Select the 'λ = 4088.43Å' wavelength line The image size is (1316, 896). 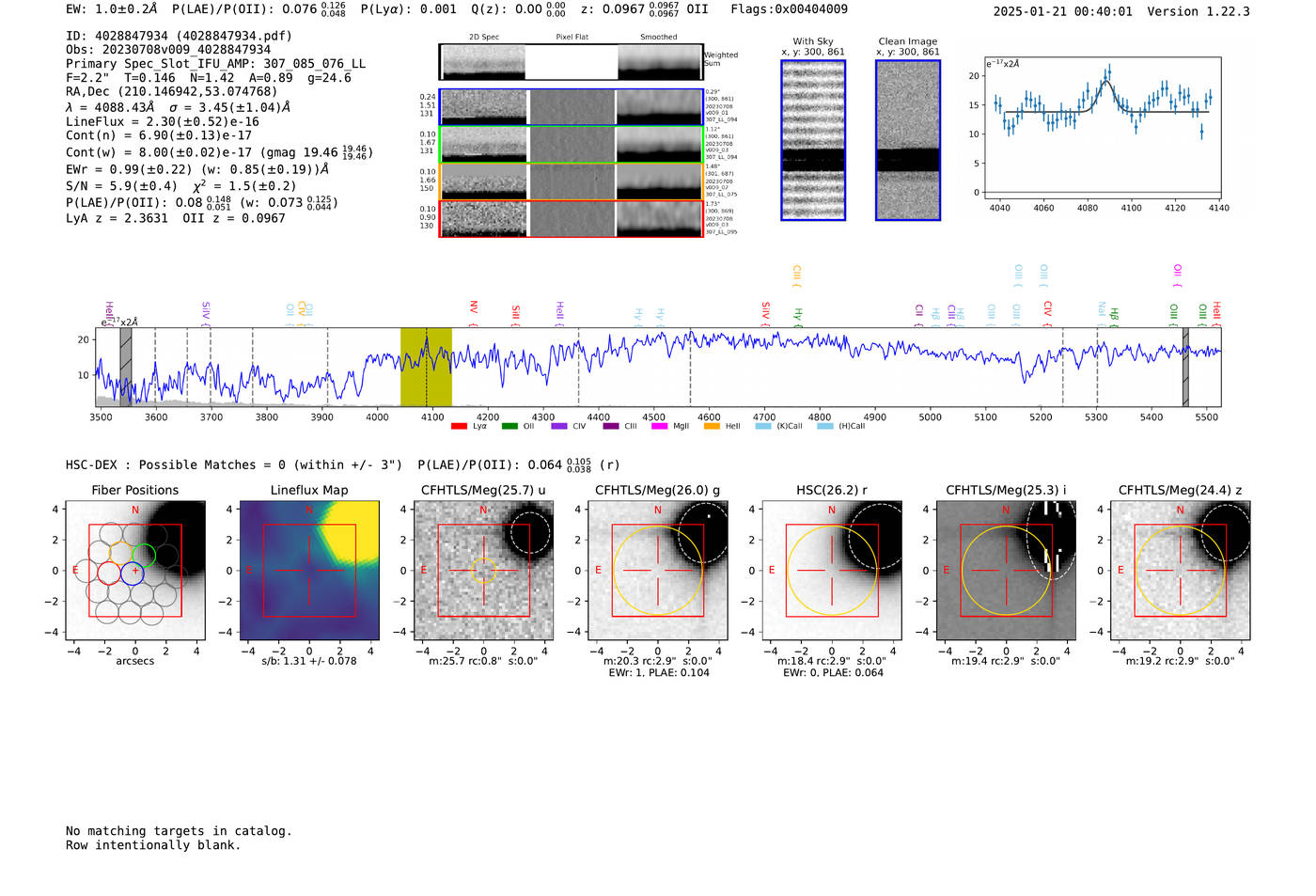178,107
